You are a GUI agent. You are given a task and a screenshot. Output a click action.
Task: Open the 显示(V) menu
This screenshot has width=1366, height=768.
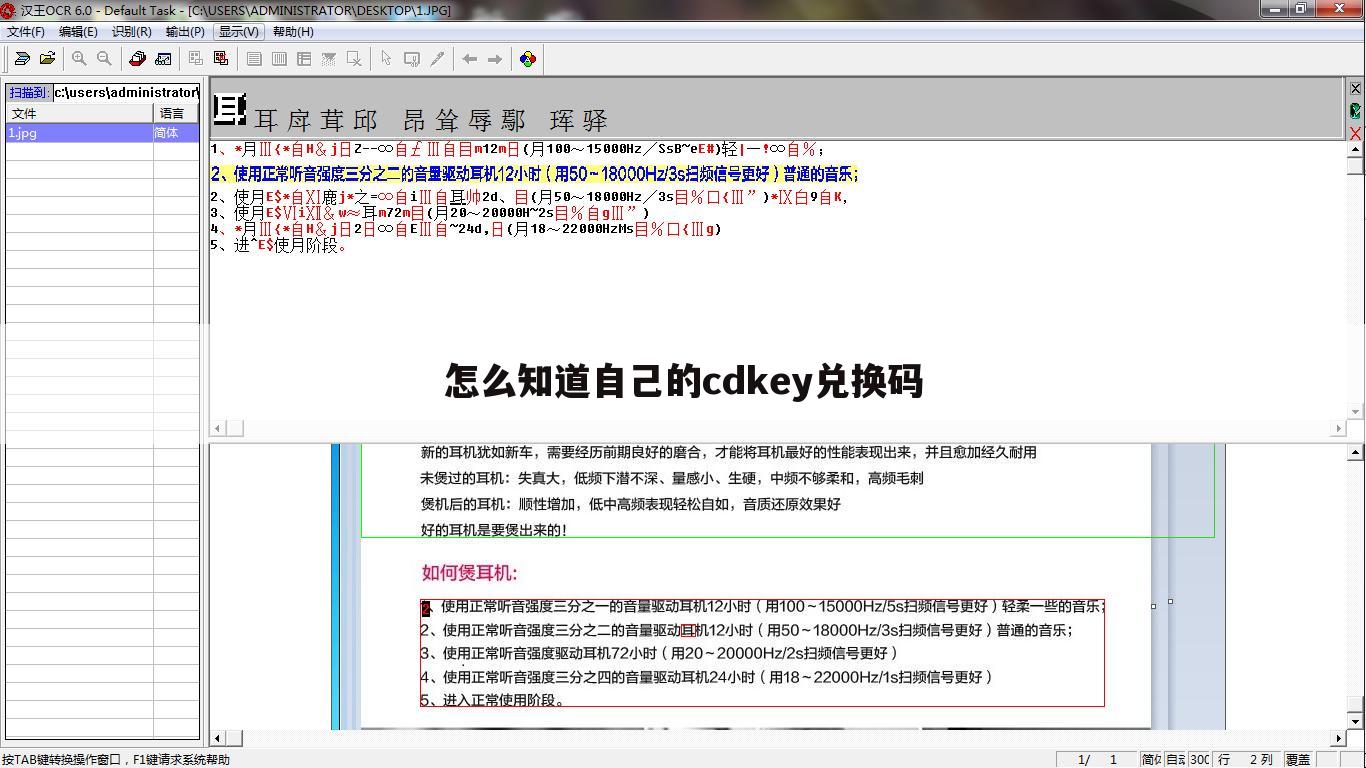click(x=238, y=32)
